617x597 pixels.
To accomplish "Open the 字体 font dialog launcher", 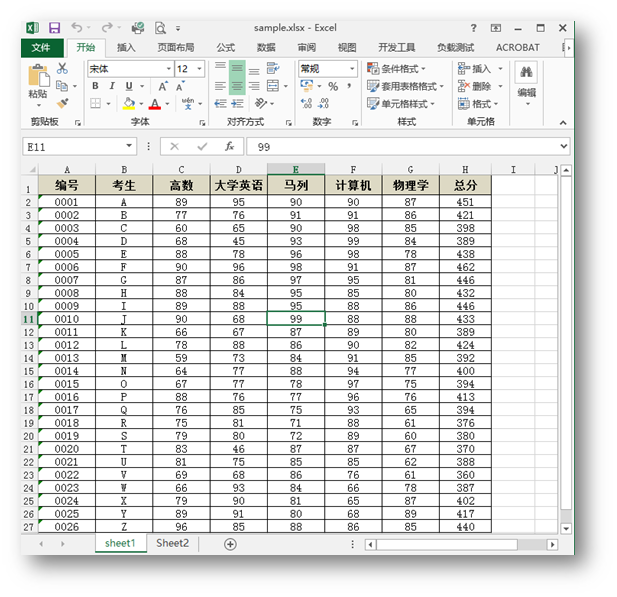I will (x=202, y=123).
